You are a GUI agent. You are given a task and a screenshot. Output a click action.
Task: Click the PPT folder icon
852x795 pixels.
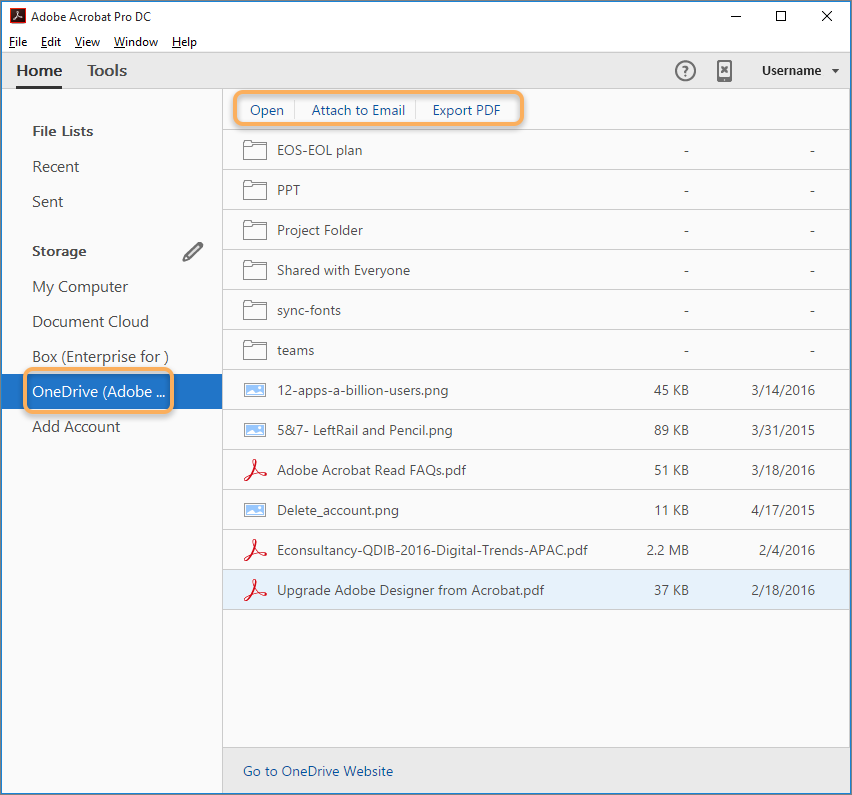coord(255,190)
